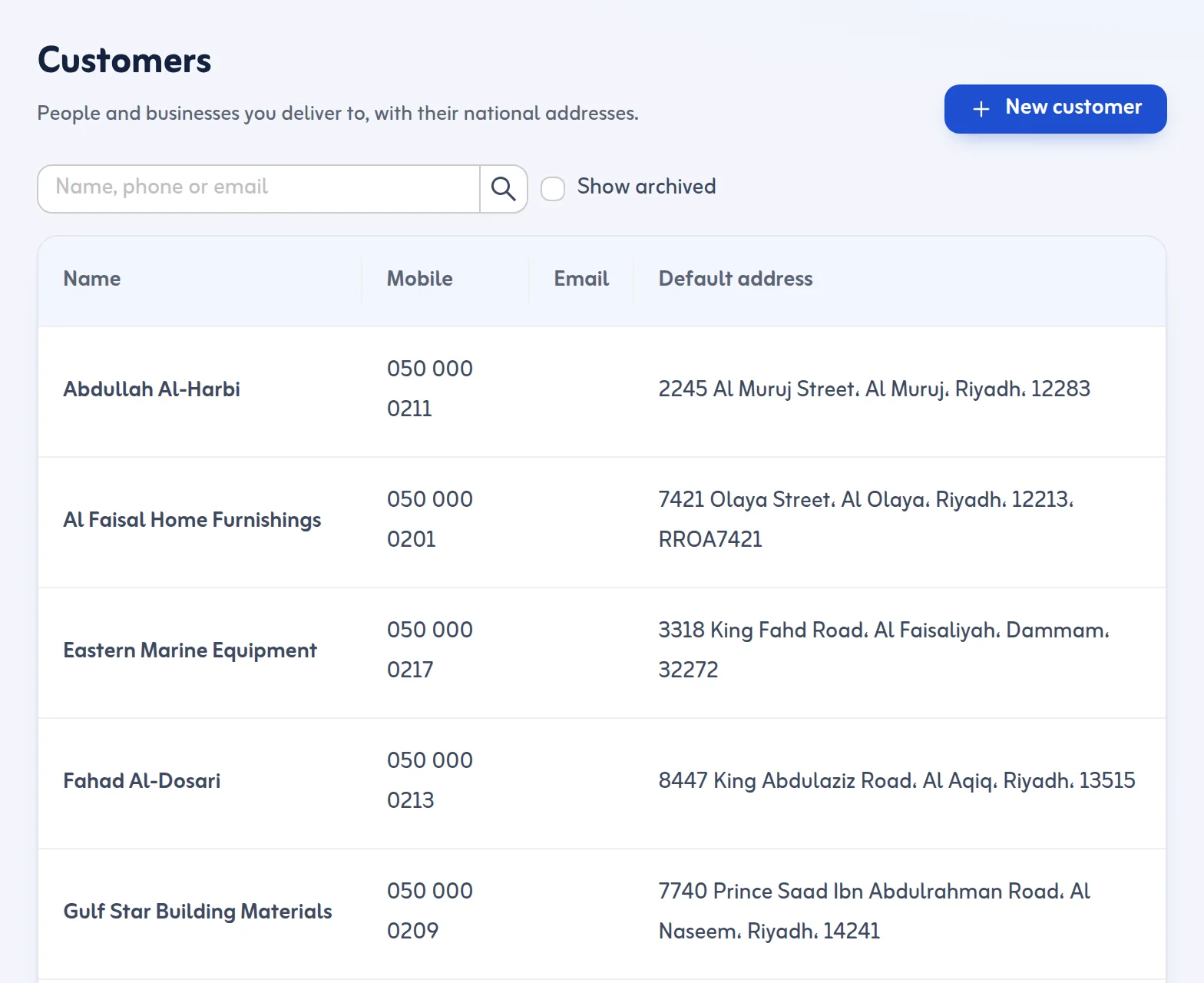Click the magnifier search icon button
The width and height of the screenshot is (1204, 983).
pyautogui.click(x=504, y=189)
